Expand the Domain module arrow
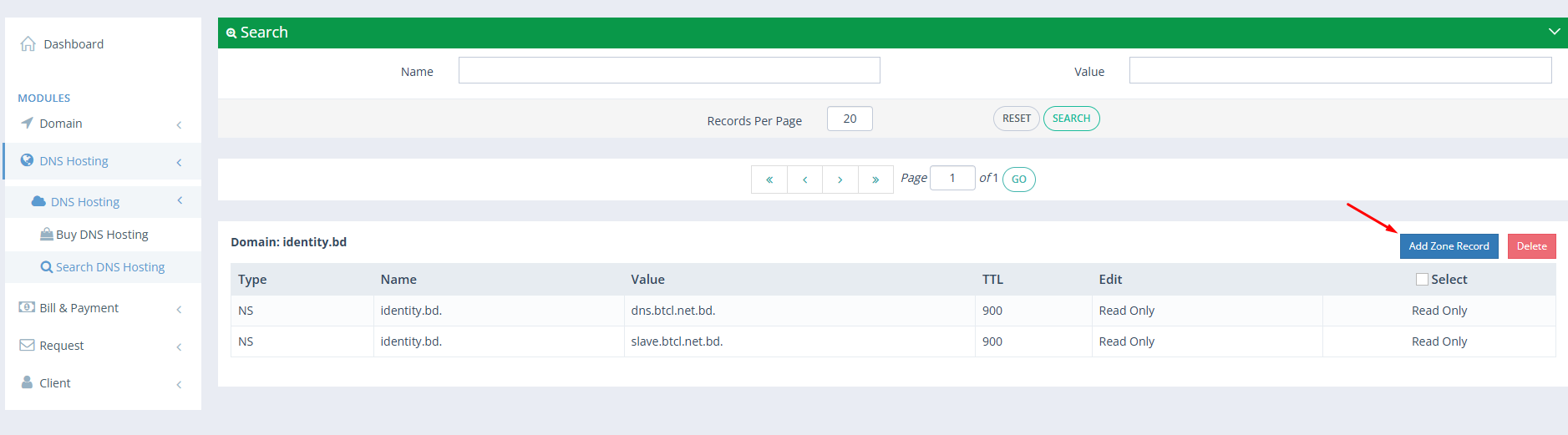Viewport: 1568px width, 435px height. [179, 124]
